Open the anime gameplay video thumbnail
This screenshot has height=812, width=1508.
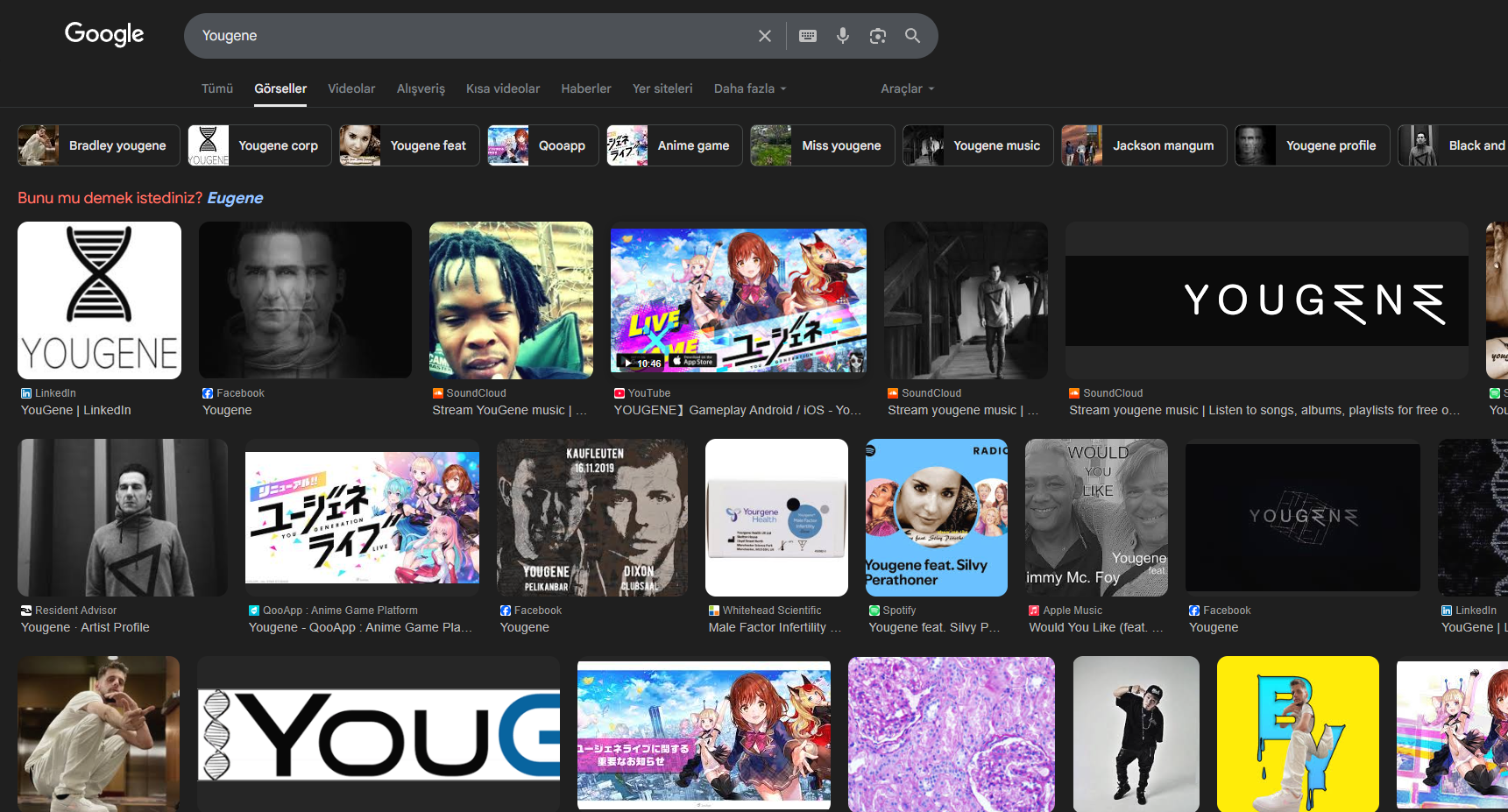(x=739, y=300)
